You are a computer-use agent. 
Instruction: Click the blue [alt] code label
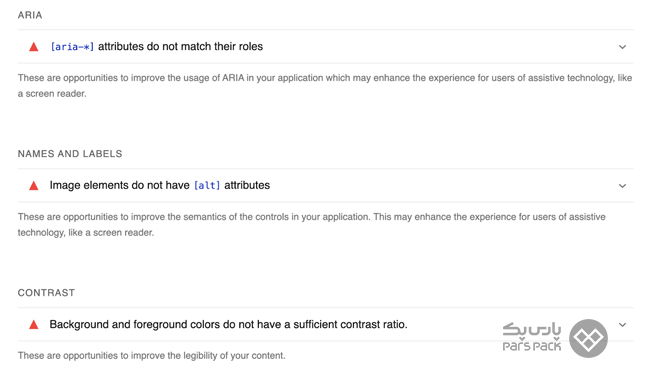[x=207, y=186]
